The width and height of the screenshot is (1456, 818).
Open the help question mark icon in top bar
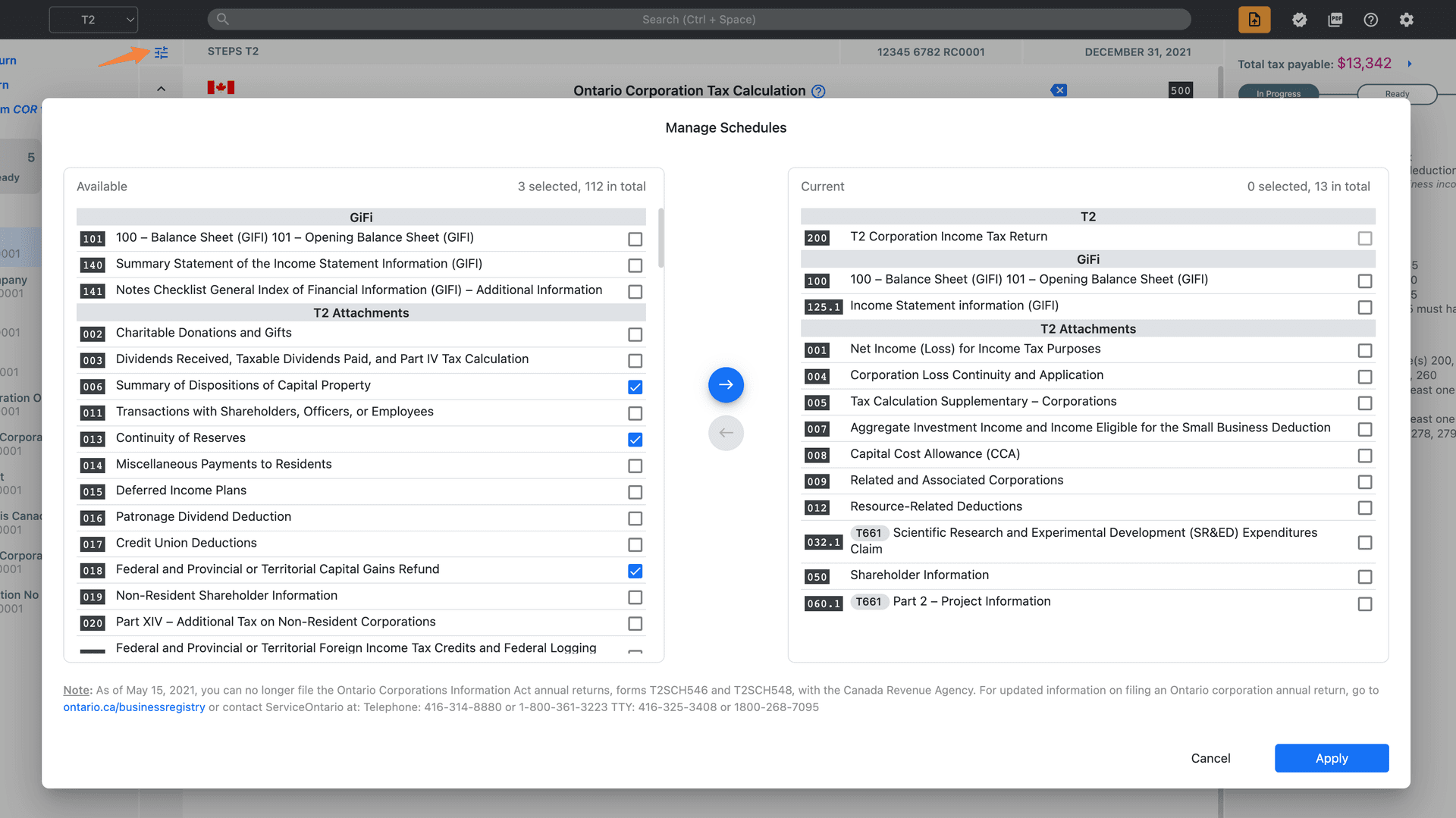[1371, 20]
